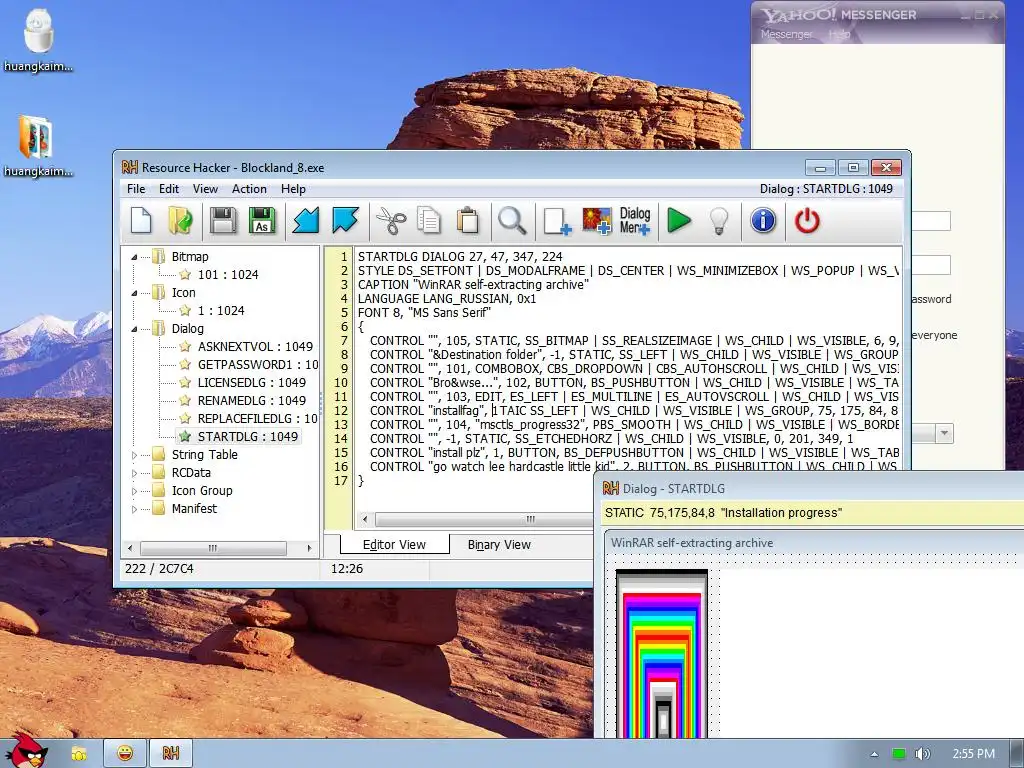Copy using the two-pages icon
Screen dimensions: 1024x768
[x=429, y=221]
